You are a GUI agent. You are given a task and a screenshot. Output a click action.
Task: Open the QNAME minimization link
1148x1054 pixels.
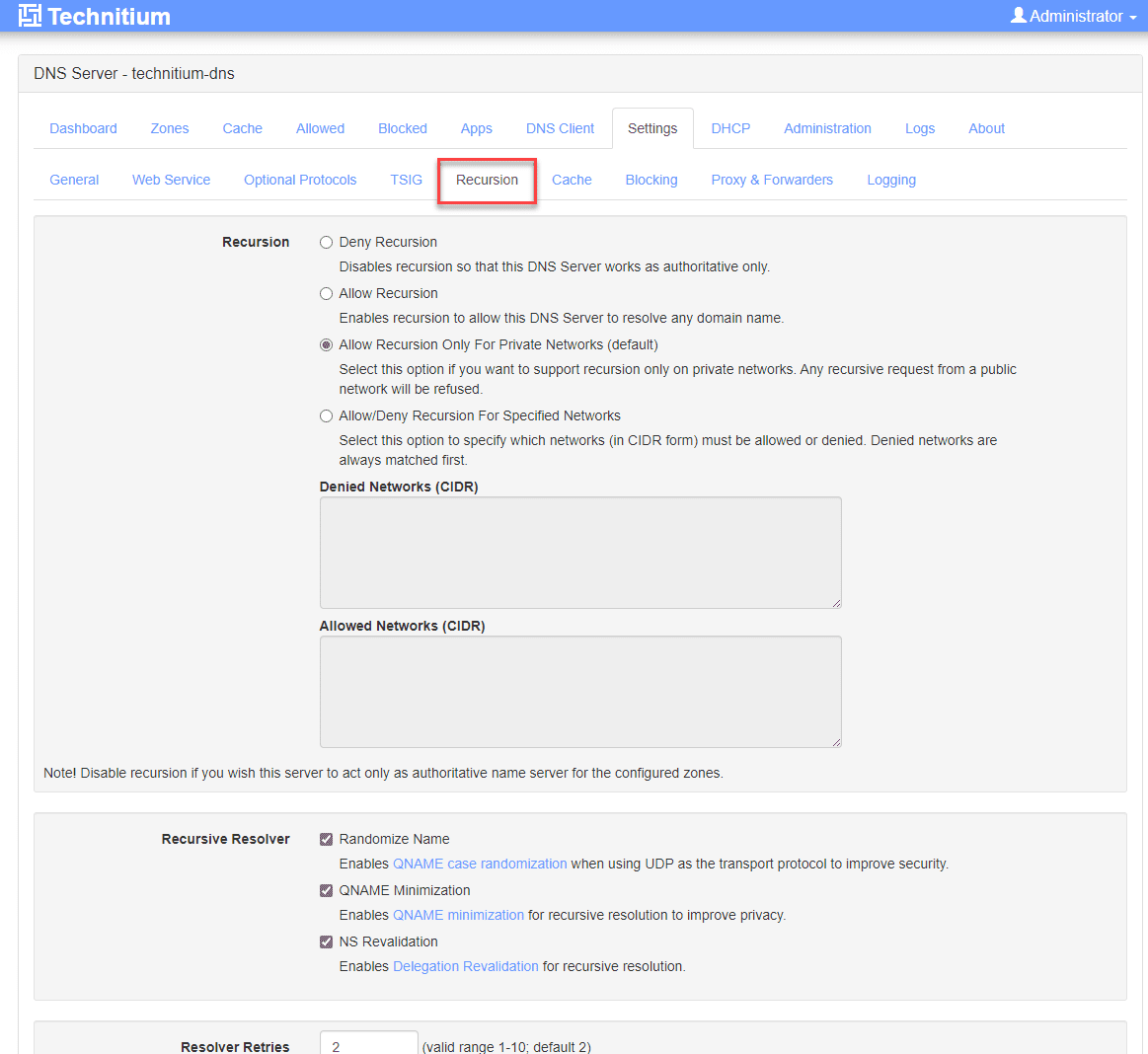458,915
